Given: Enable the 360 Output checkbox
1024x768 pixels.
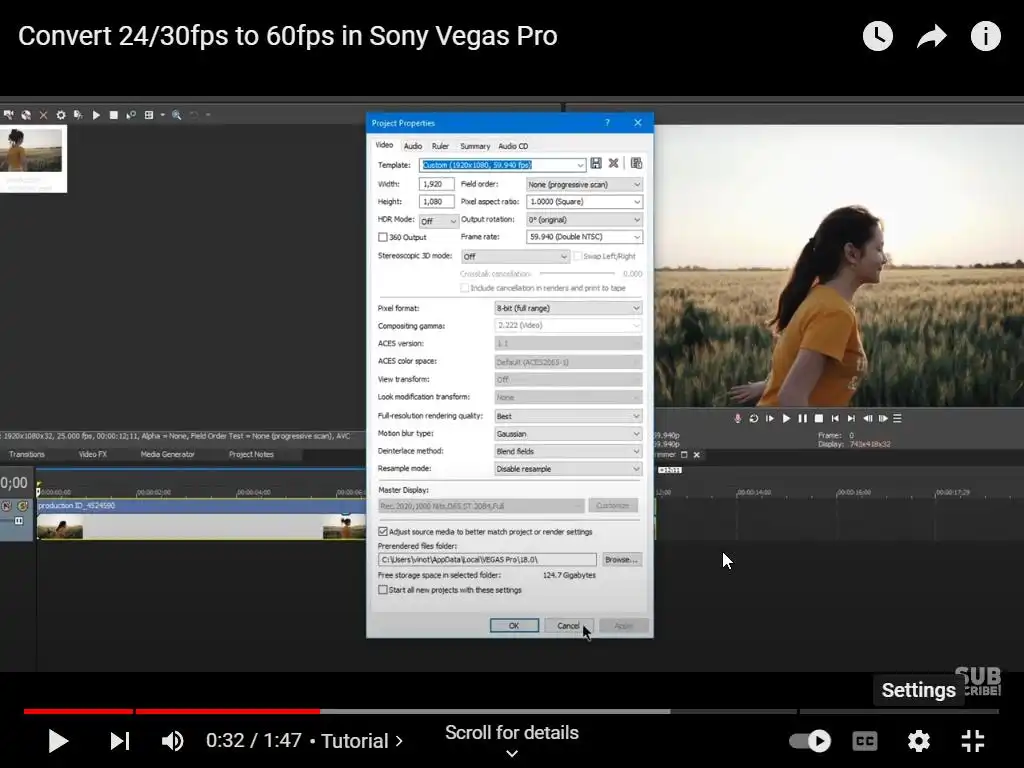Looking at the screenshot, I should click(383, 237).
